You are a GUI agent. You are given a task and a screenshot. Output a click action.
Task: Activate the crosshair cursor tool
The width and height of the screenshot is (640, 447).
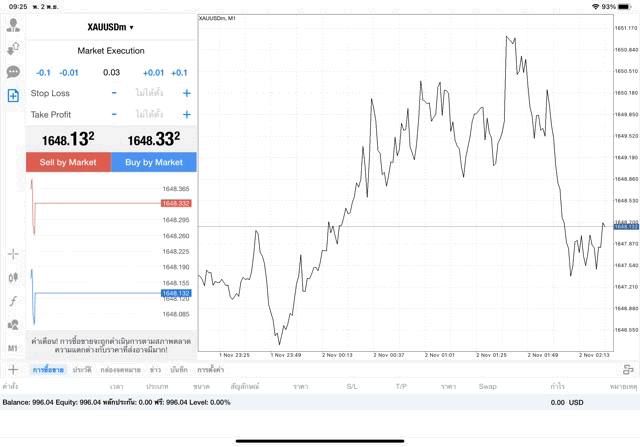click(13, 254)
